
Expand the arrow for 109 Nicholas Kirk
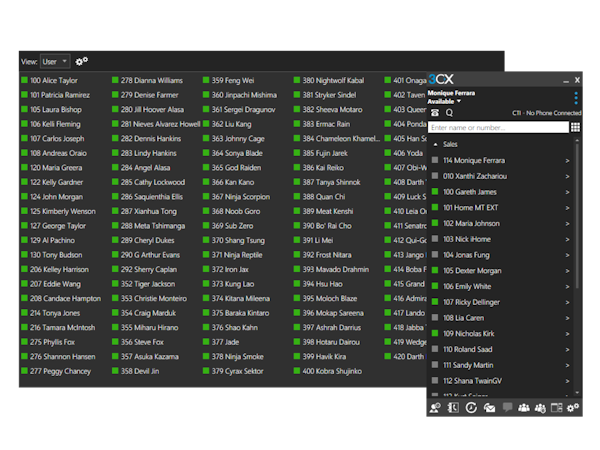point(567,334)
